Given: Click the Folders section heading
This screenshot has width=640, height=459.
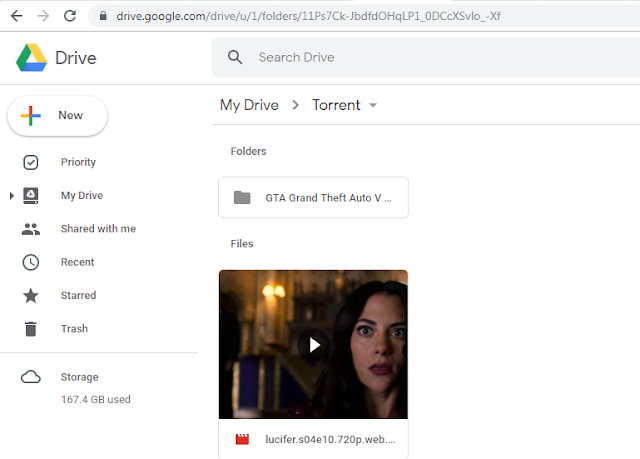Looking at the screenshot, I should 248,151.
